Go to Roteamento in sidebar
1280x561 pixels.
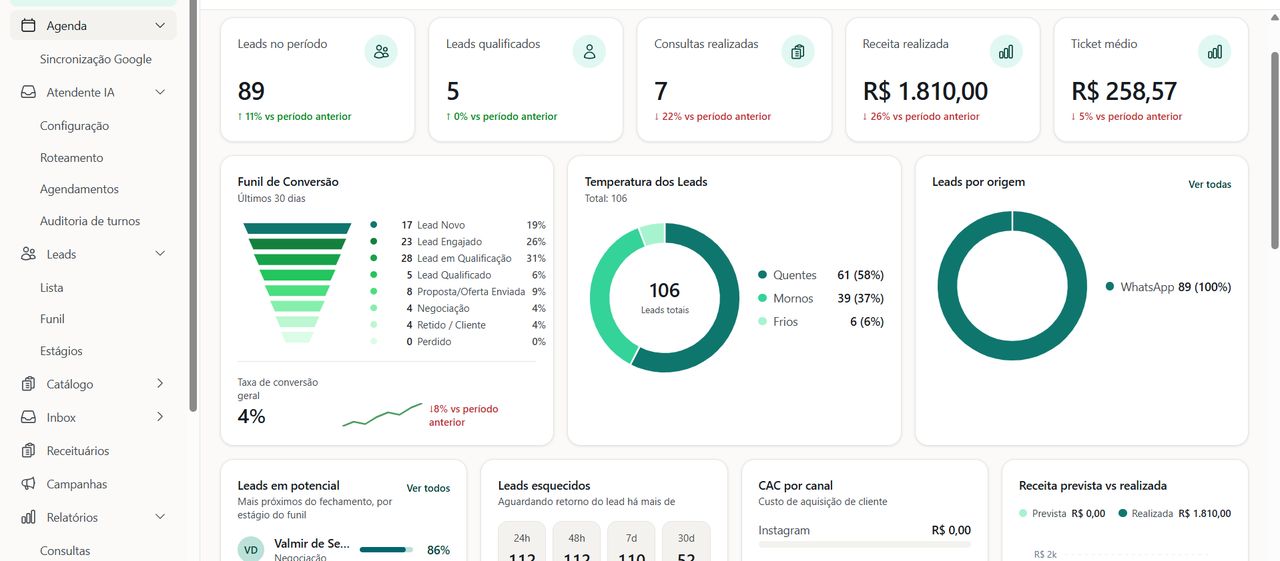71,158
